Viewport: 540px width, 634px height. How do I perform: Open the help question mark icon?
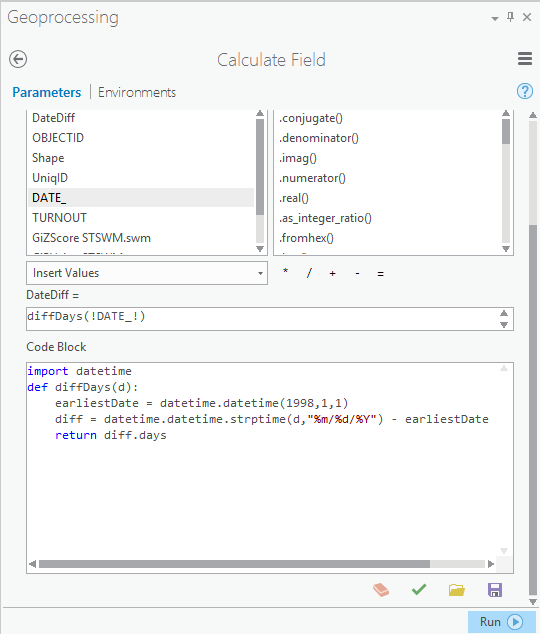point(525,91)
